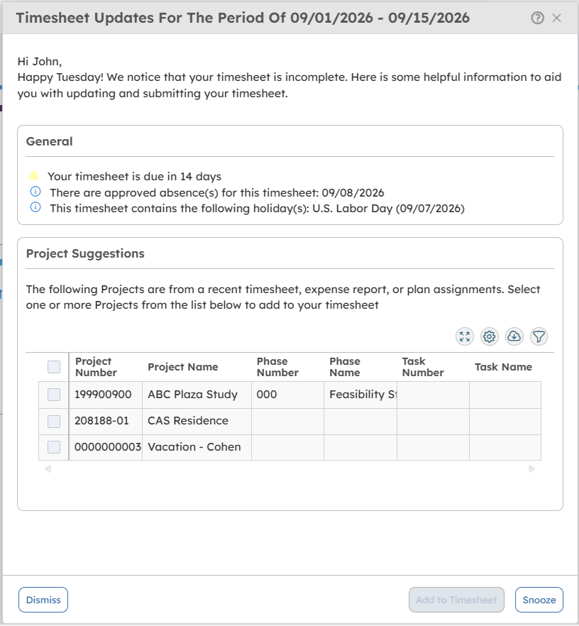Click the U.S. Labor Day holiday text
Viewport: 579px width, 626px height.
(257, 208)
